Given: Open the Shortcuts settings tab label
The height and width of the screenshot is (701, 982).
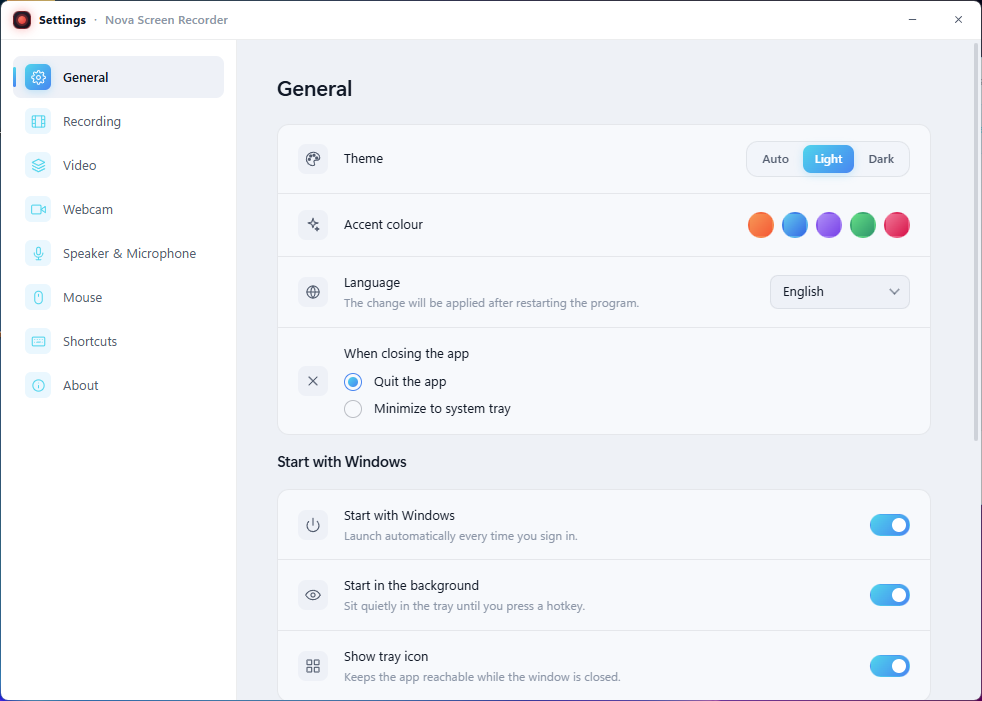Looking at the screenshot, I should point(90,341).
